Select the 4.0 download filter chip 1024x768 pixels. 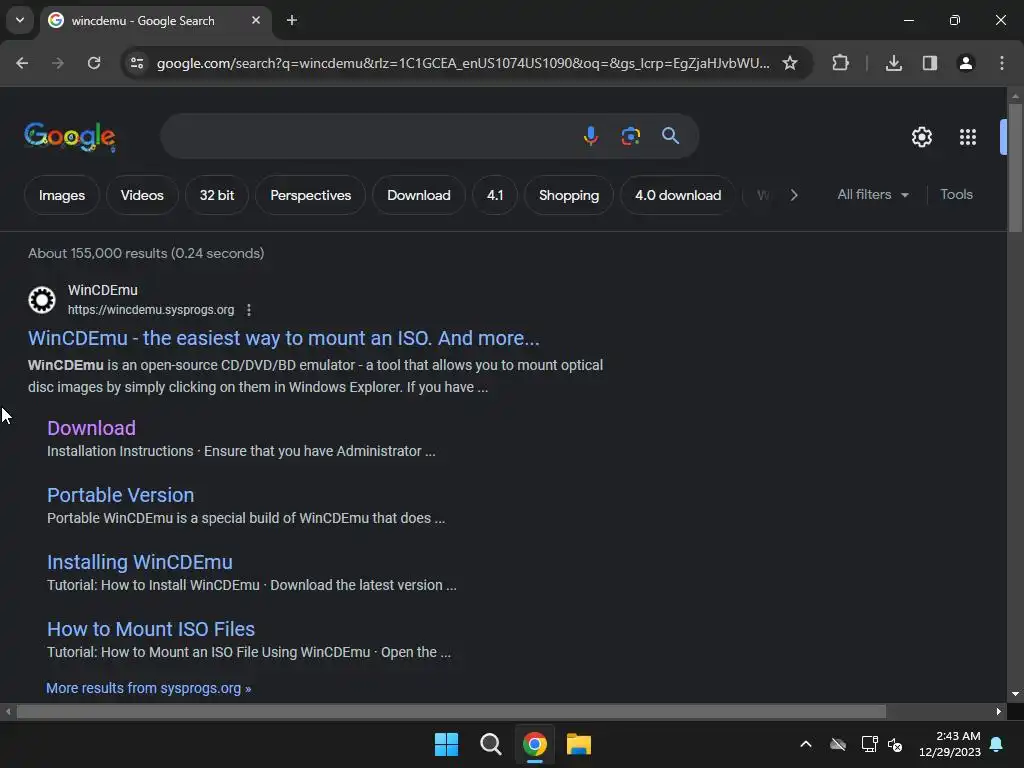pos(678,195)
